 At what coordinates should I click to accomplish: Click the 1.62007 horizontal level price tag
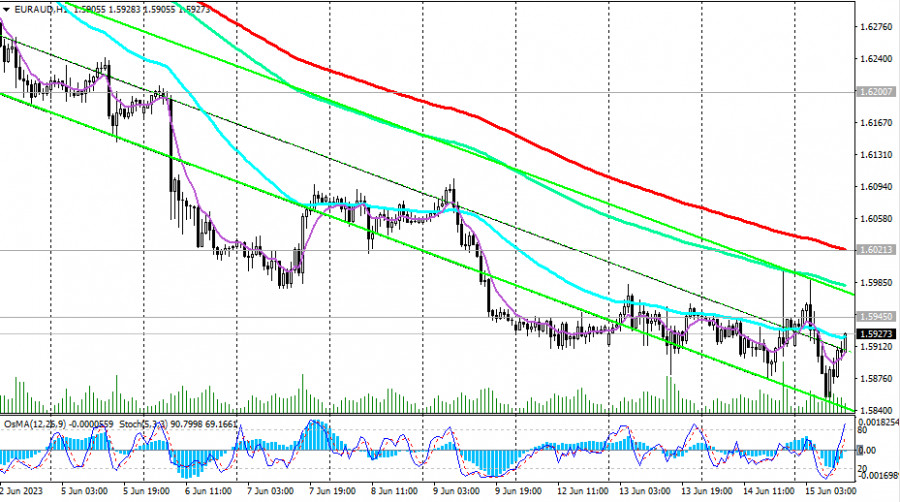875,92
